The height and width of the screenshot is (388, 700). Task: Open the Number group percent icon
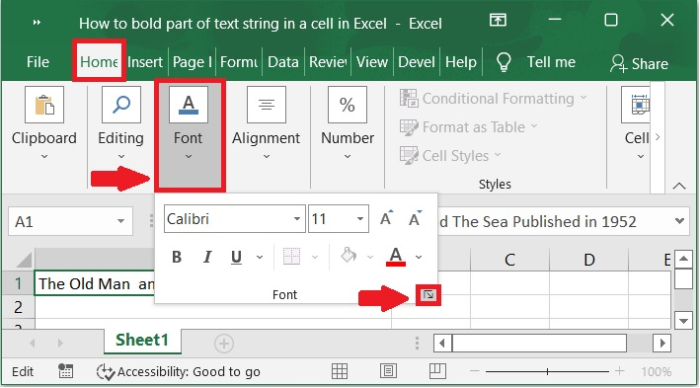click(x=347, y=105)
